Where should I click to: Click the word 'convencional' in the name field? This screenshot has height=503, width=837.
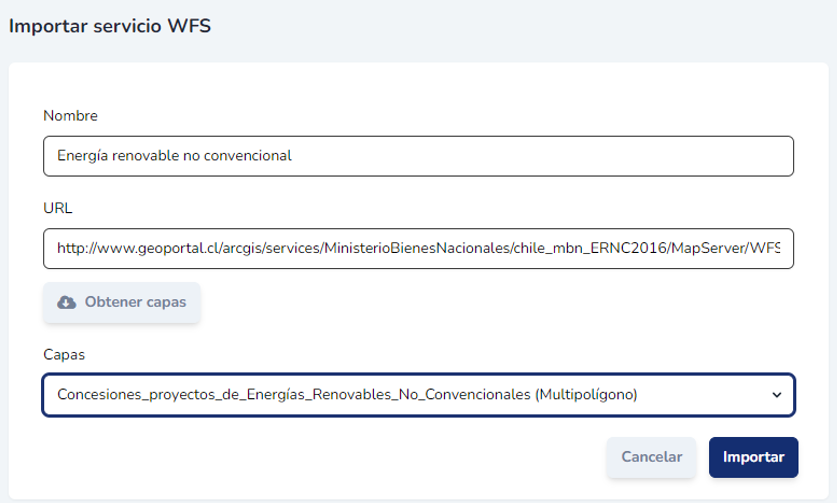[x=248, y=156]
